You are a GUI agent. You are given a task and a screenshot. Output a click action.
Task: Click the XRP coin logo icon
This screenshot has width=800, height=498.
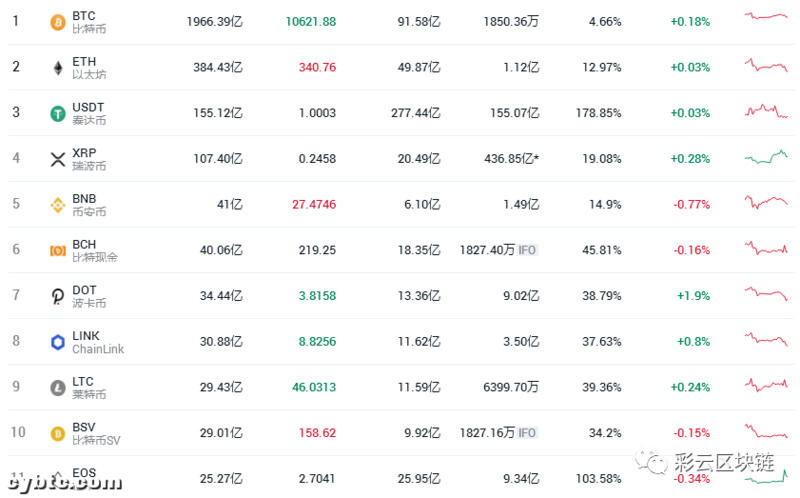[58, 159]
